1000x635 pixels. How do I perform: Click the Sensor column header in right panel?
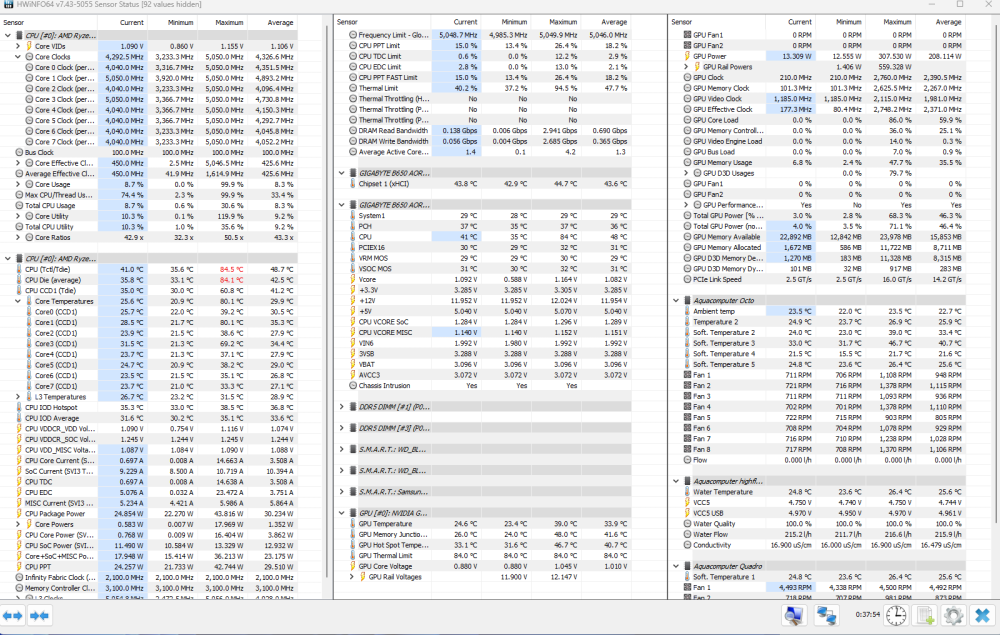[682, 21]
